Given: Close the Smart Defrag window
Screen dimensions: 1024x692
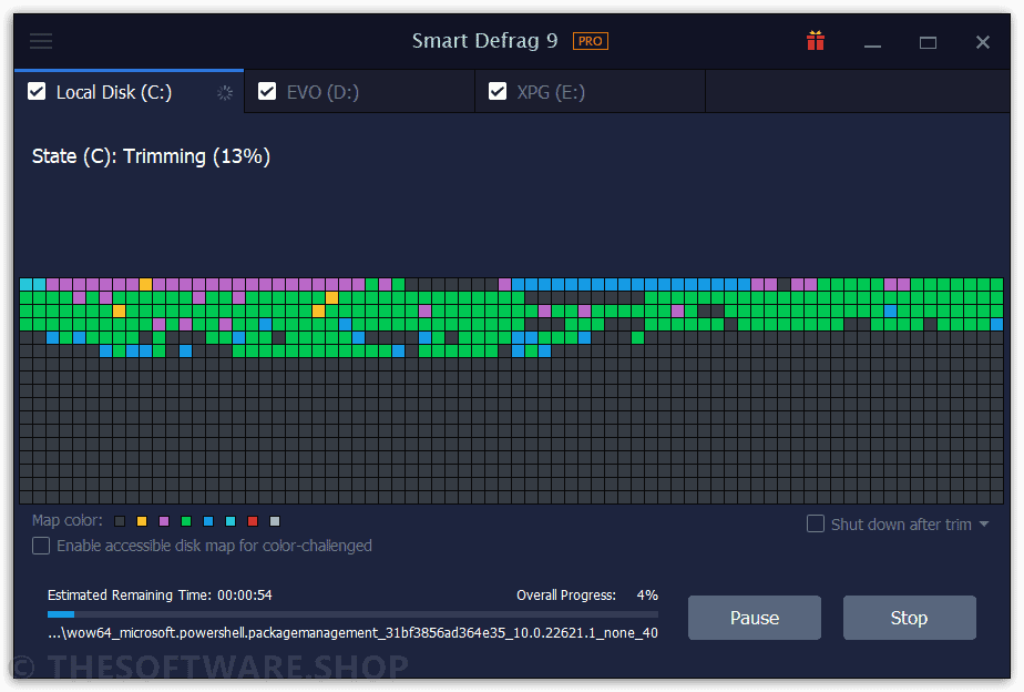Looking at the screenshot, I should pyautogui.click(x=982, y=42).
